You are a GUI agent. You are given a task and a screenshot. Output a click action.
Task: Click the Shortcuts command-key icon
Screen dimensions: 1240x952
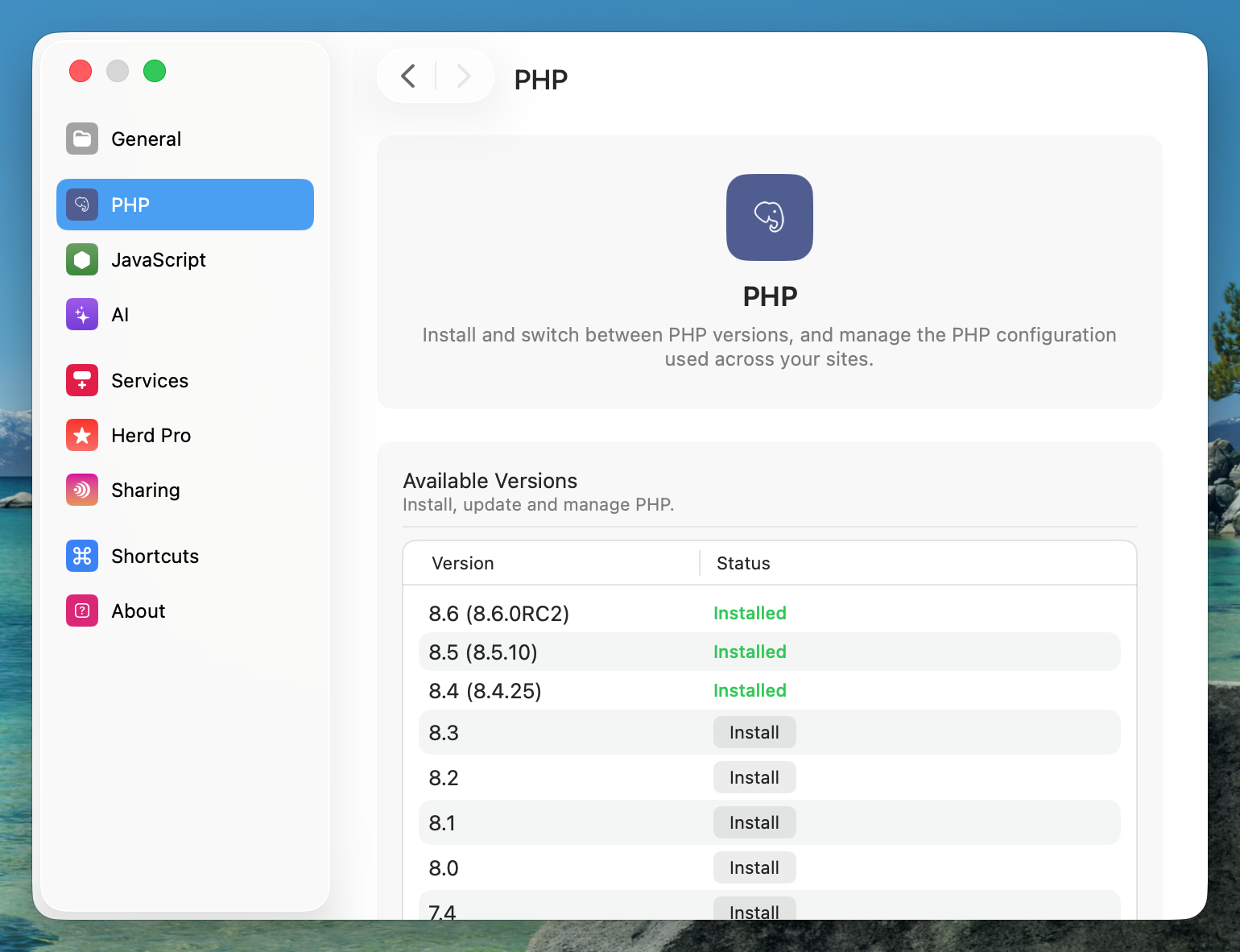coord(82,556)
